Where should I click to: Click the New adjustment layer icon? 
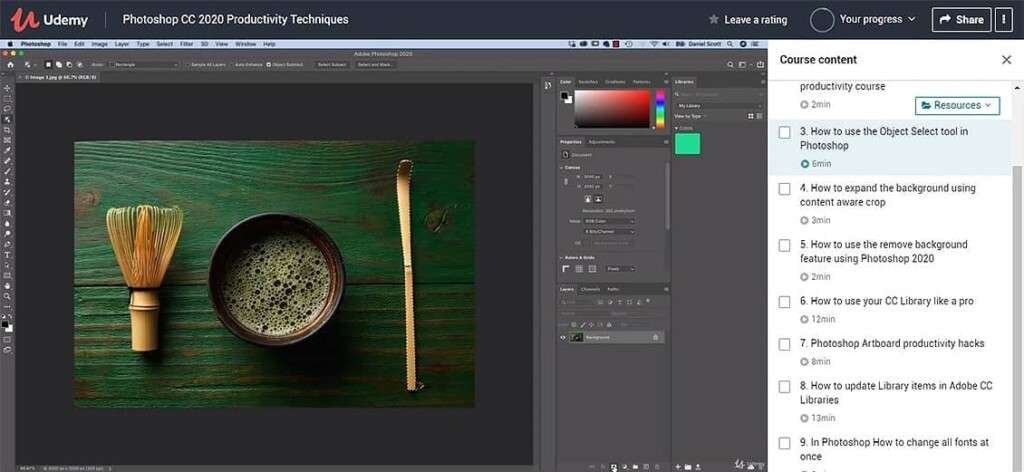[624, 467]
